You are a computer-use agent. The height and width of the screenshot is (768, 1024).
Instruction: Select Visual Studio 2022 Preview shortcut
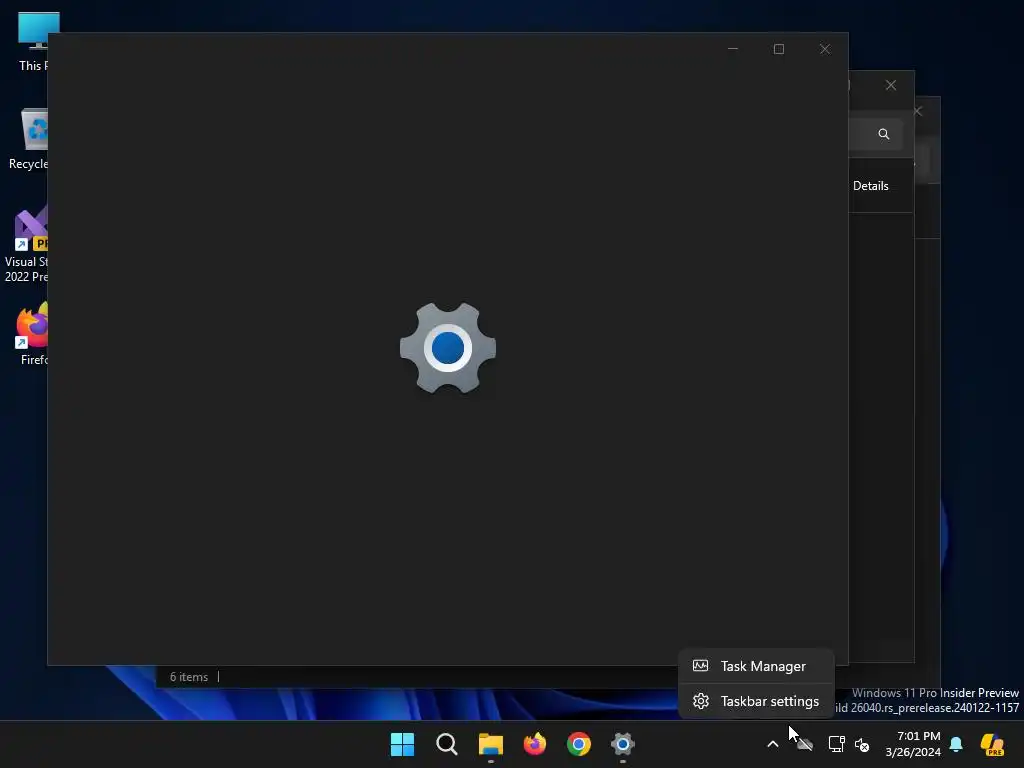point(26,244)
